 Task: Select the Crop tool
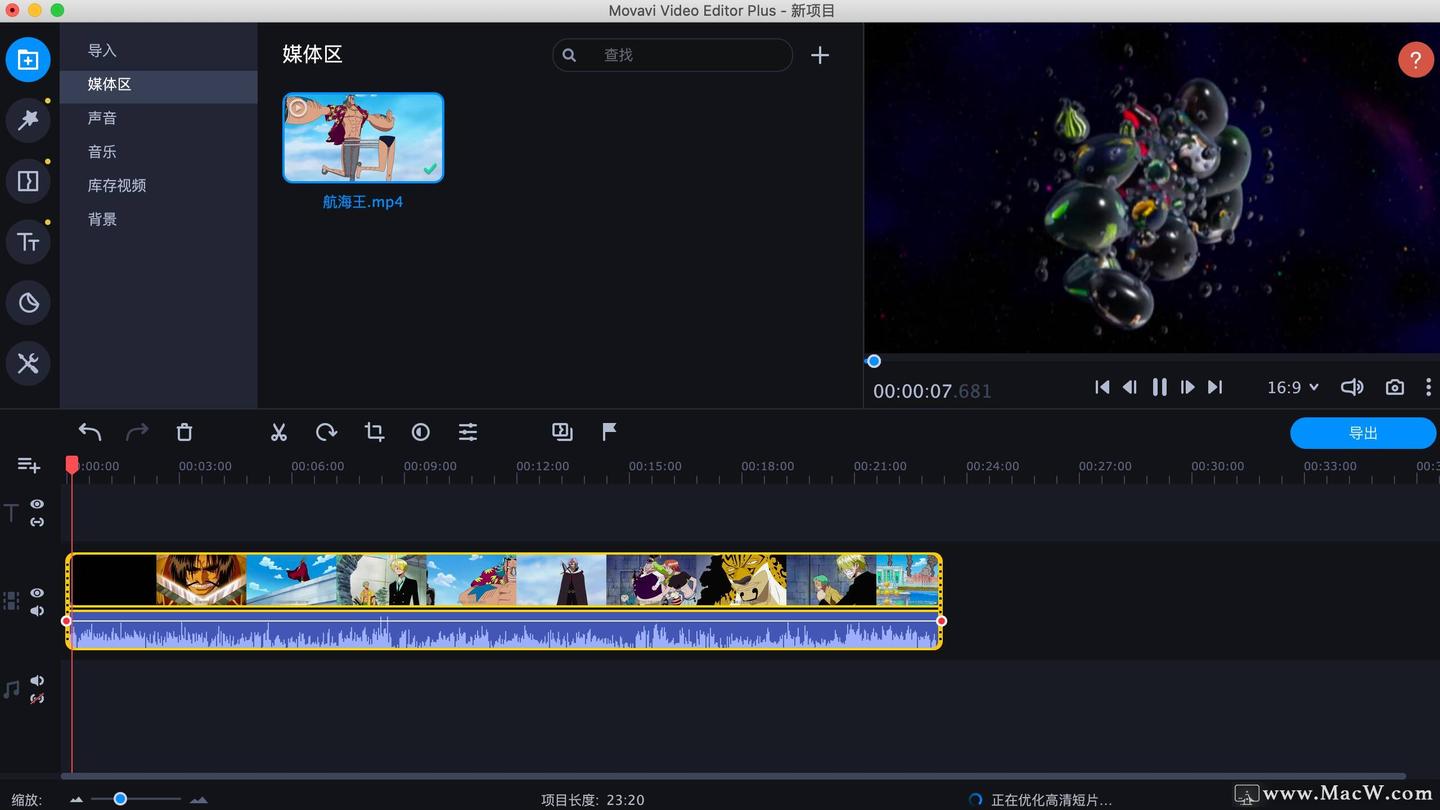[374, 432]
